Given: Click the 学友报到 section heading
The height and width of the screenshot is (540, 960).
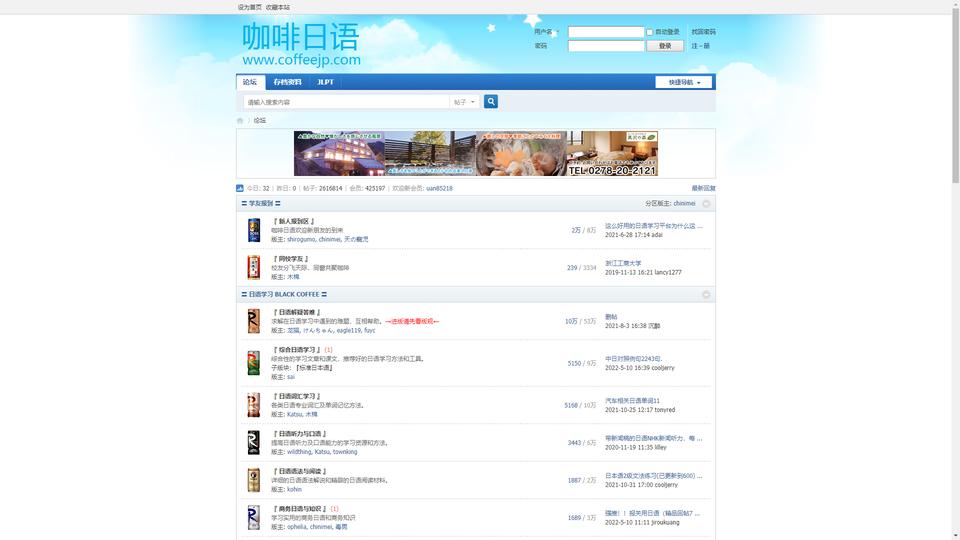Looking at the screenshot, I should click(261, 203).
